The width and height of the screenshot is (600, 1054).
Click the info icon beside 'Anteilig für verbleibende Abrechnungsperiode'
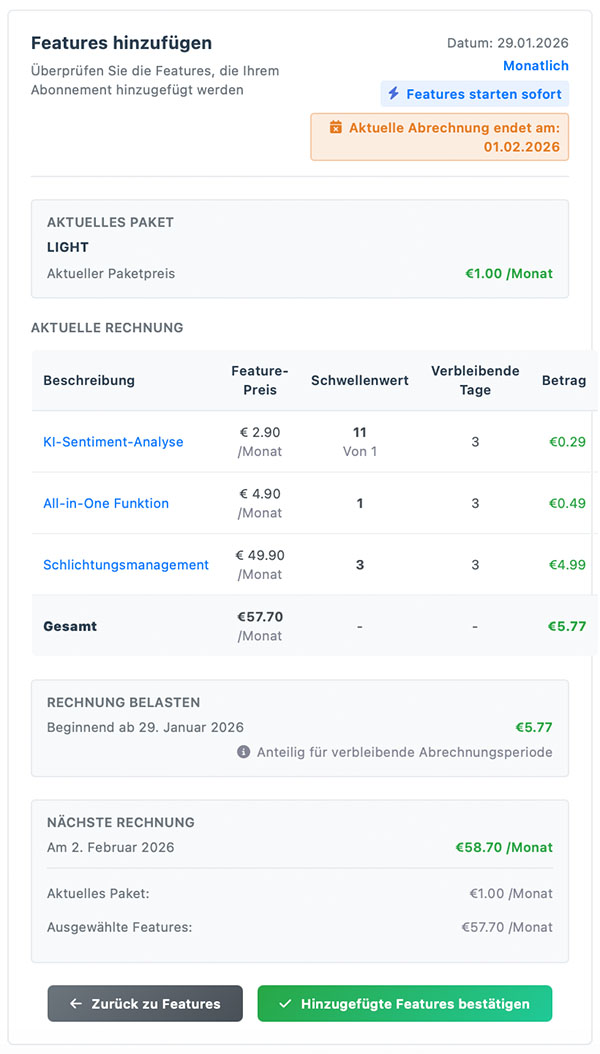243,752
